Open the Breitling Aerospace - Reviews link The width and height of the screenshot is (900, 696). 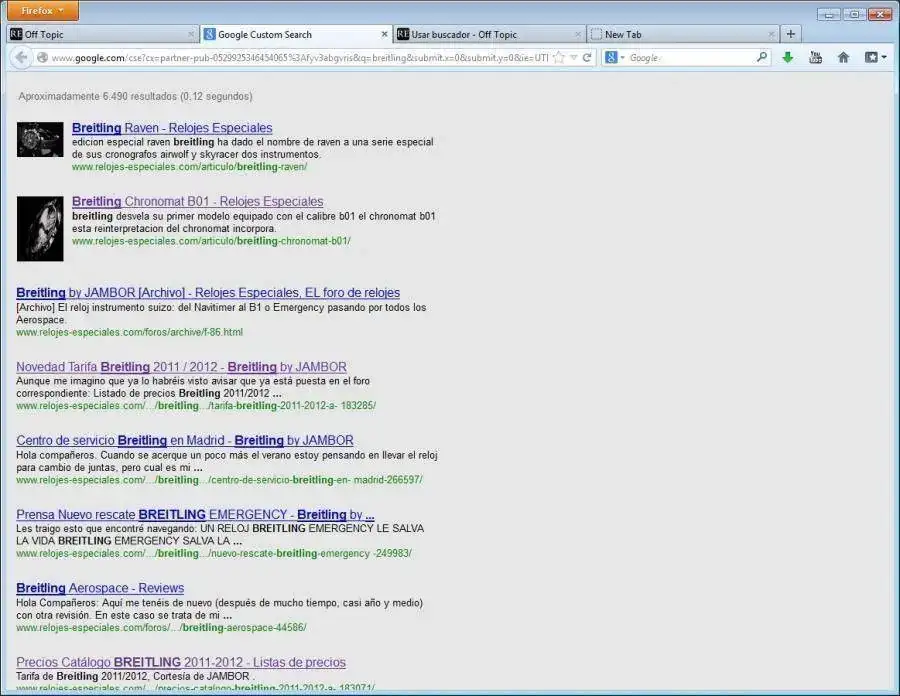(100, 588)
